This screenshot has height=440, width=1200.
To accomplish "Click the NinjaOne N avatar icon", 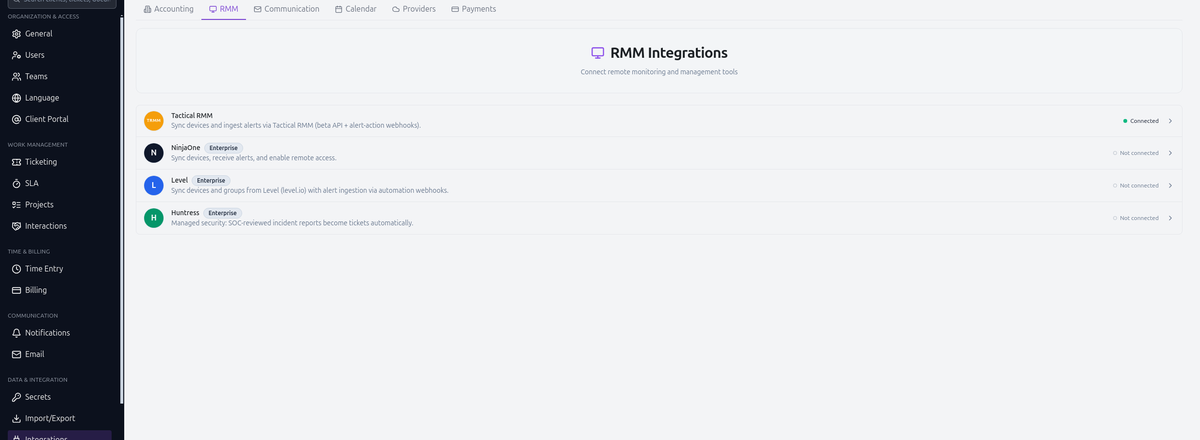I will (x=153, y=153).
